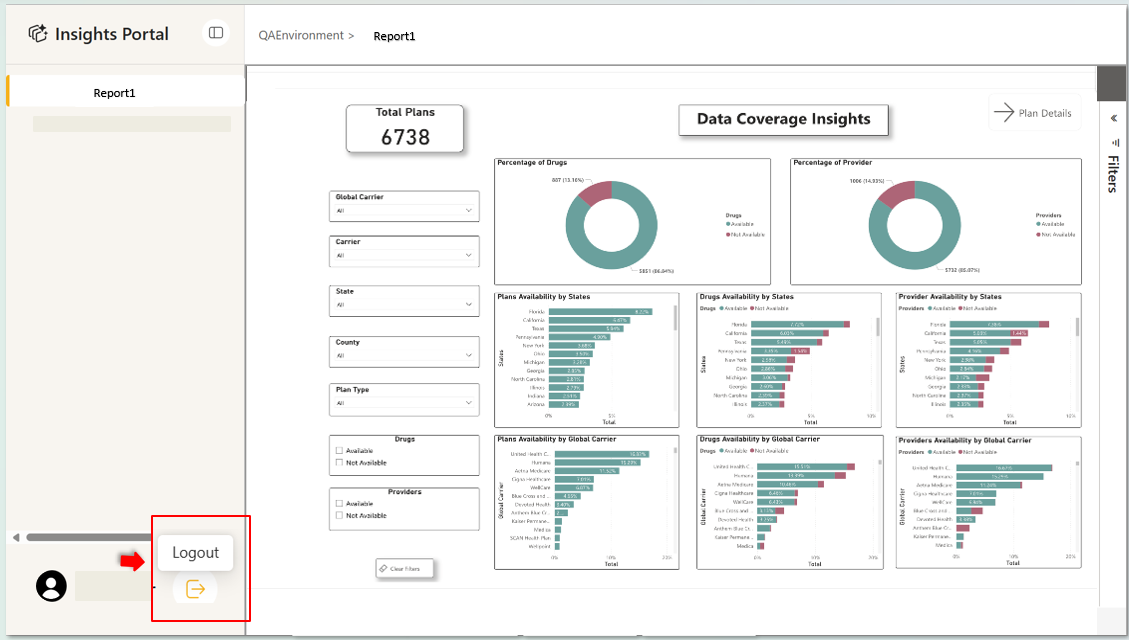Screen dimensions: 1129x640
Task: Click the QAEnvironment breadcrumb
Action: [x=300, y=36]
